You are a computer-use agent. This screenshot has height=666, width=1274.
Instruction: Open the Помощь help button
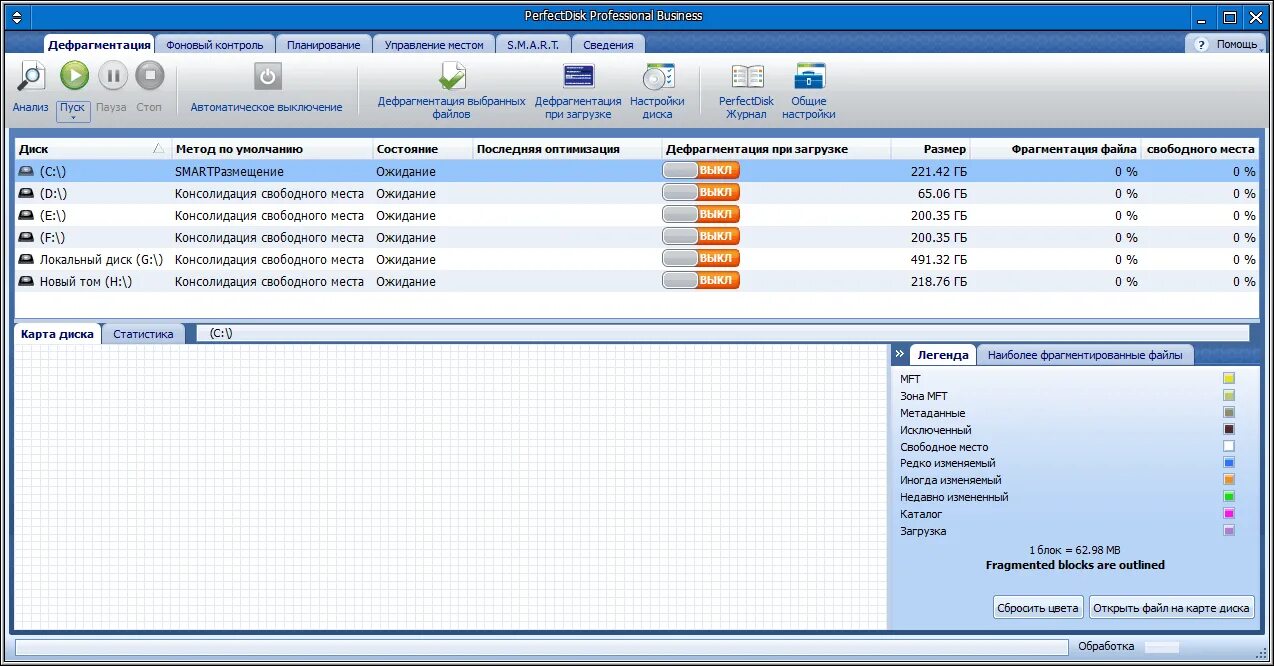[1226, 44]
